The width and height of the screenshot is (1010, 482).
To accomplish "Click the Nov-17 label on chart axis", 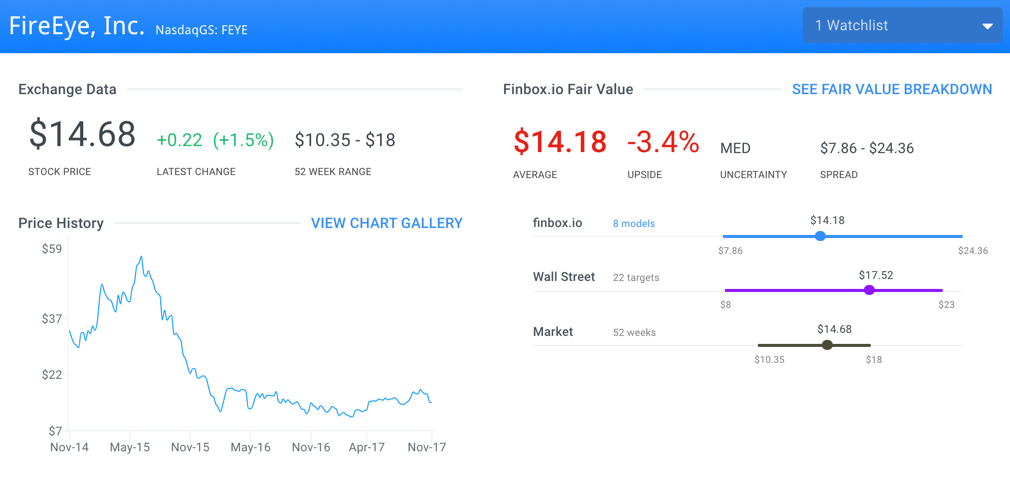I will [x=428, y=447].
